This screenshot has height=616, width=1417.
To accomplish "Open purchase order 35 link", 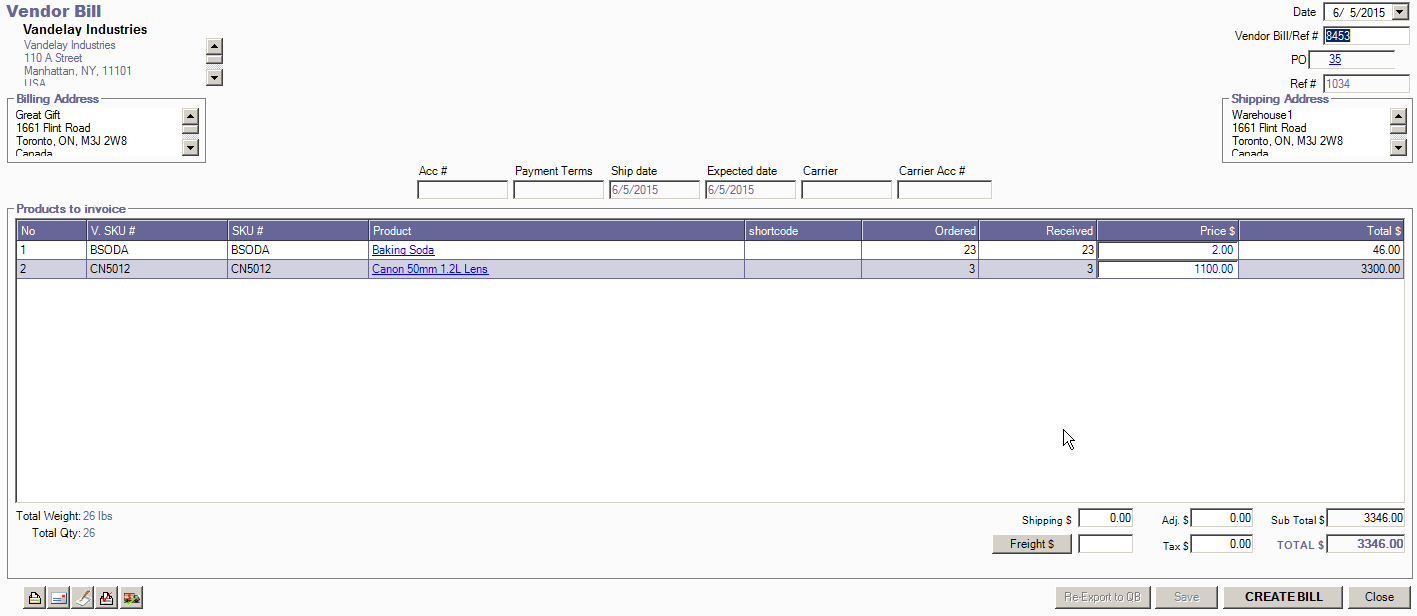I will point(1335,60).
